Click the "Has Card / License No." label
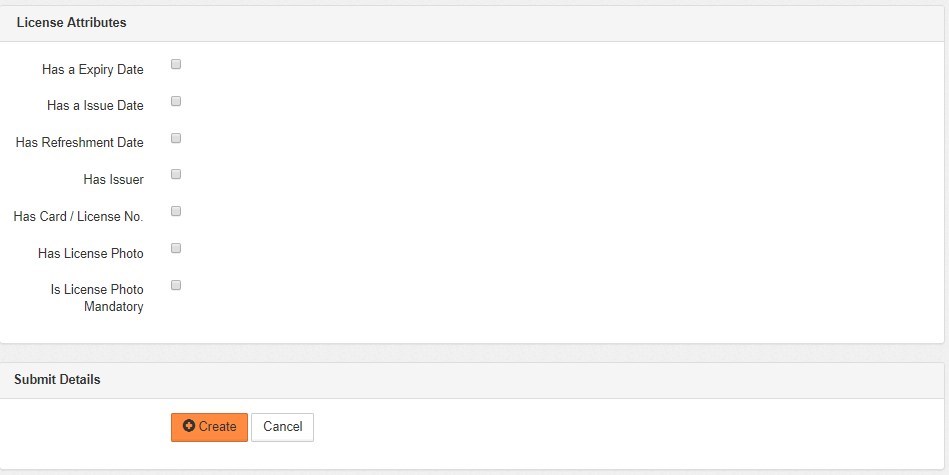The image size is (949, 475). click(x=78, y=217)
